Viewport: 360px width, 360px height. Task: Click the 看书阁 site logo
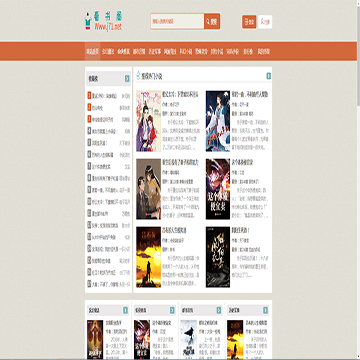tap(103, 22)
